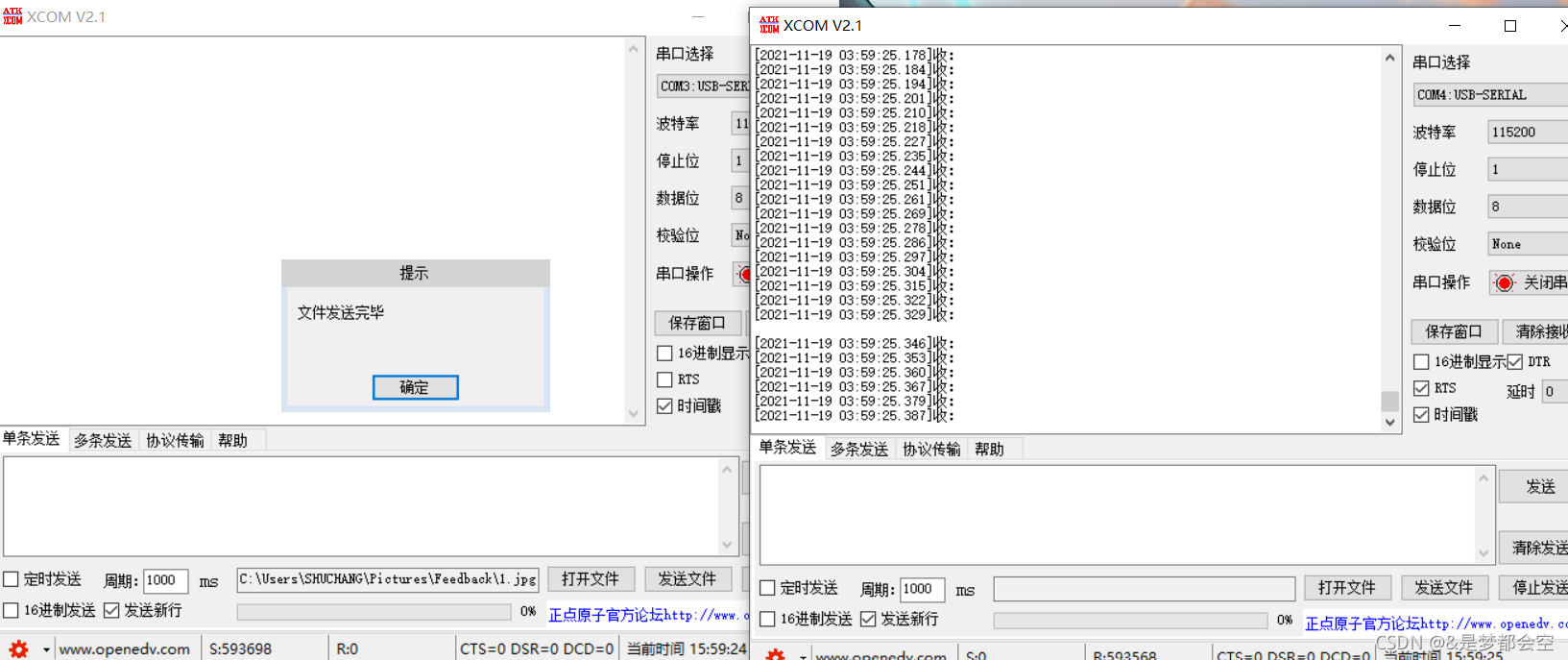Open 停止位 dropdown in left window
Screen dimensions: 1568x660
pos(740,161)
